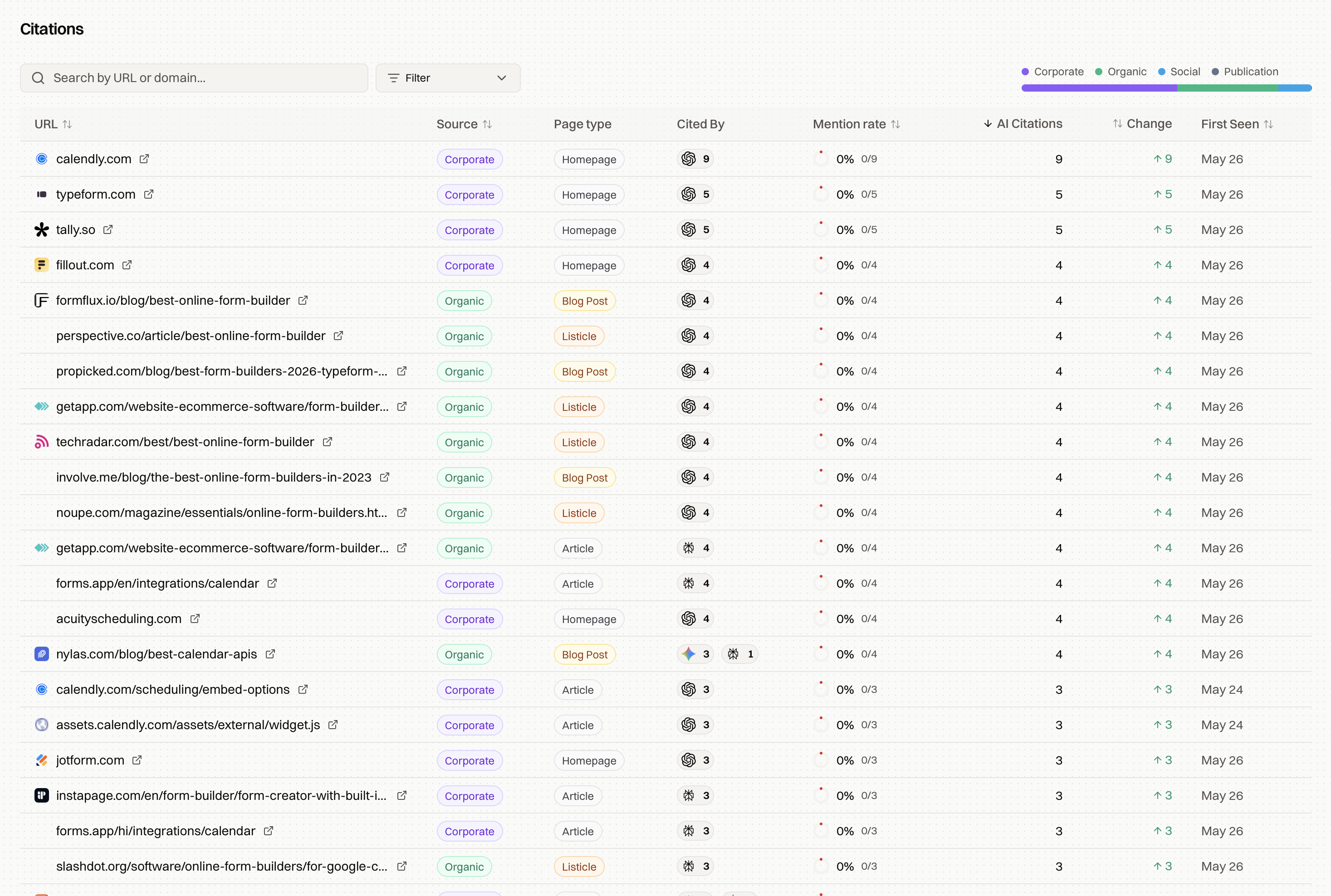
Task: Click Organic tag in formflux.io row
Action: pos(464,301)
